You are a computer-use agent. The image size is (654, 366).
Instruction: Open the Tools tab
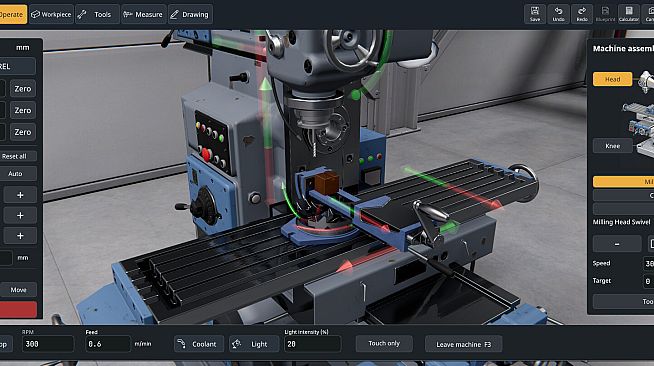(97, 15)
